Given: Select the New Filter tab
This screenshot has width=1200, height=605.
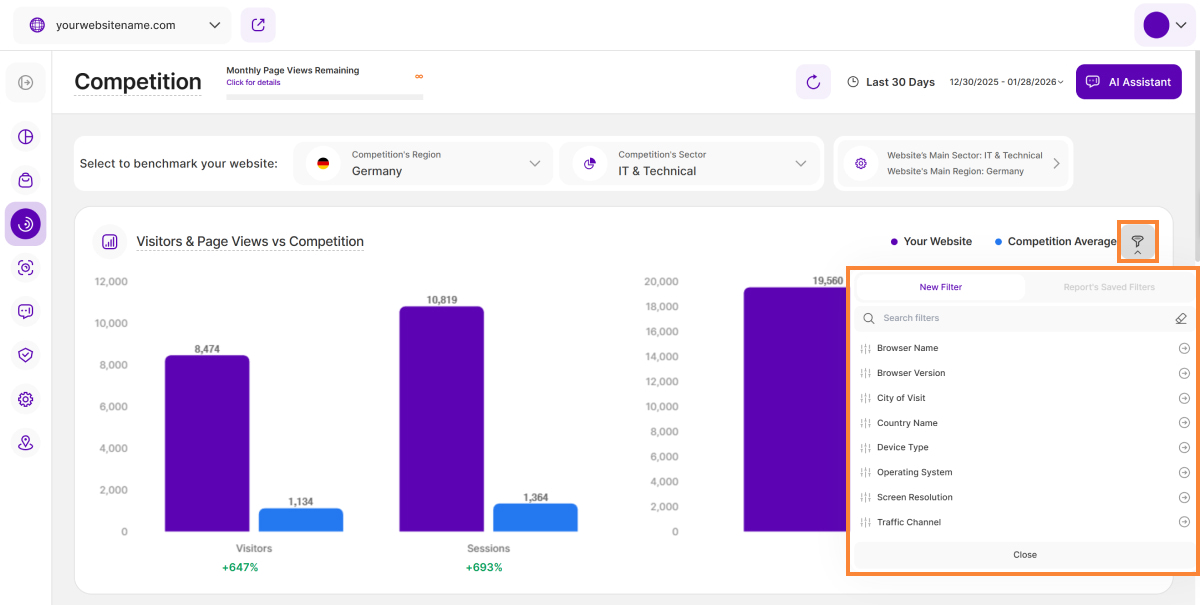Looking at the screenshot, I should (x=940, y=287).
